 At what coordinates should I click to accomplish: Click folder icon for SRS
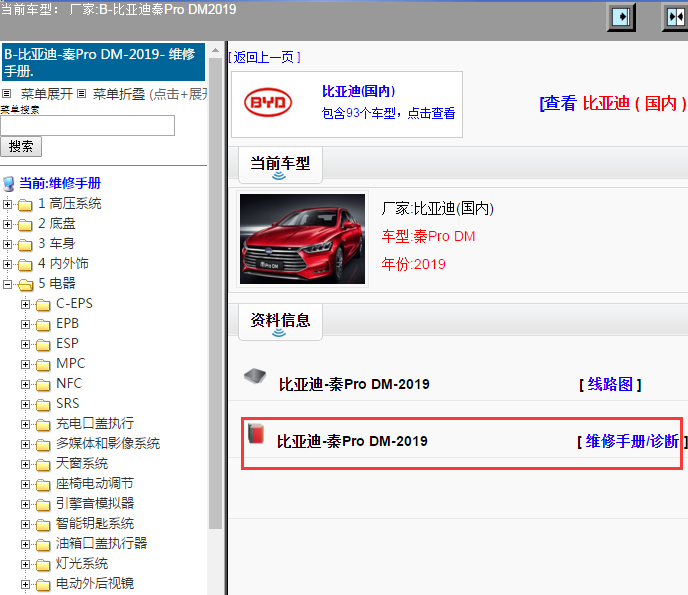click(43, 405)
